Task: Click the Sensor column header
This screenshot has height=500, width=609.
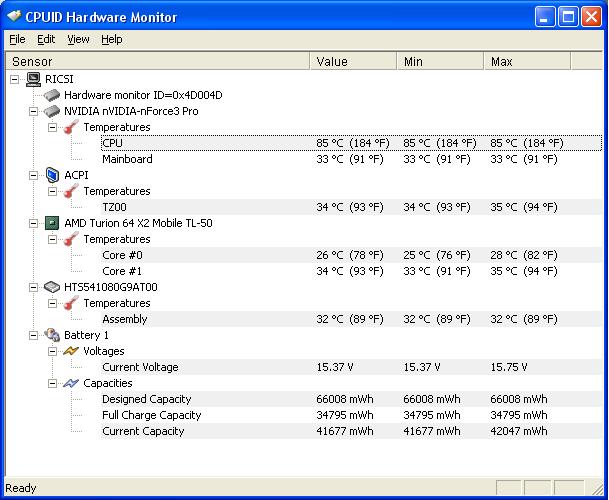Action: (x=158, y=61)
